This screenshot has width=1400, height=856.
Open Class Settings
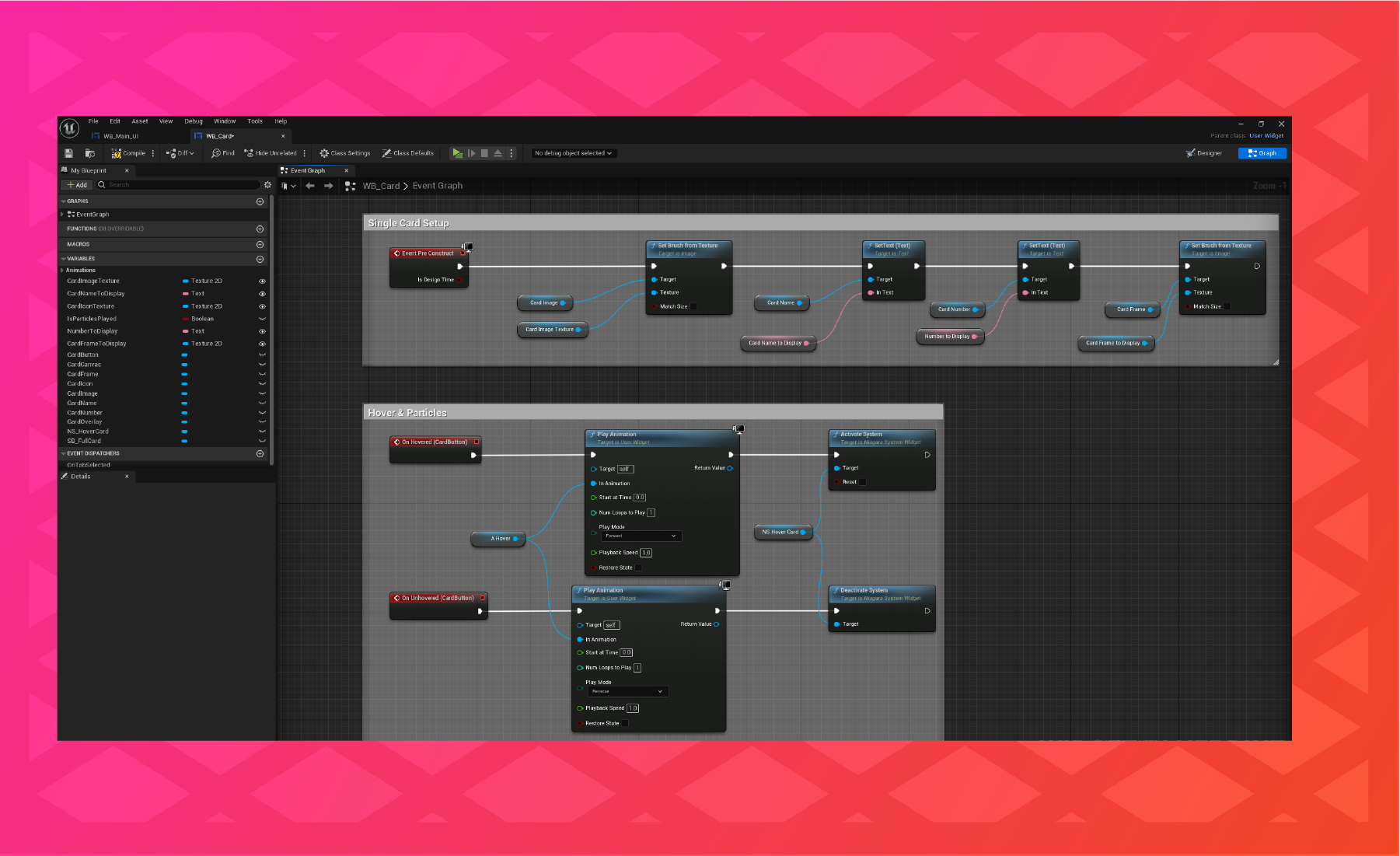[344, 153]
